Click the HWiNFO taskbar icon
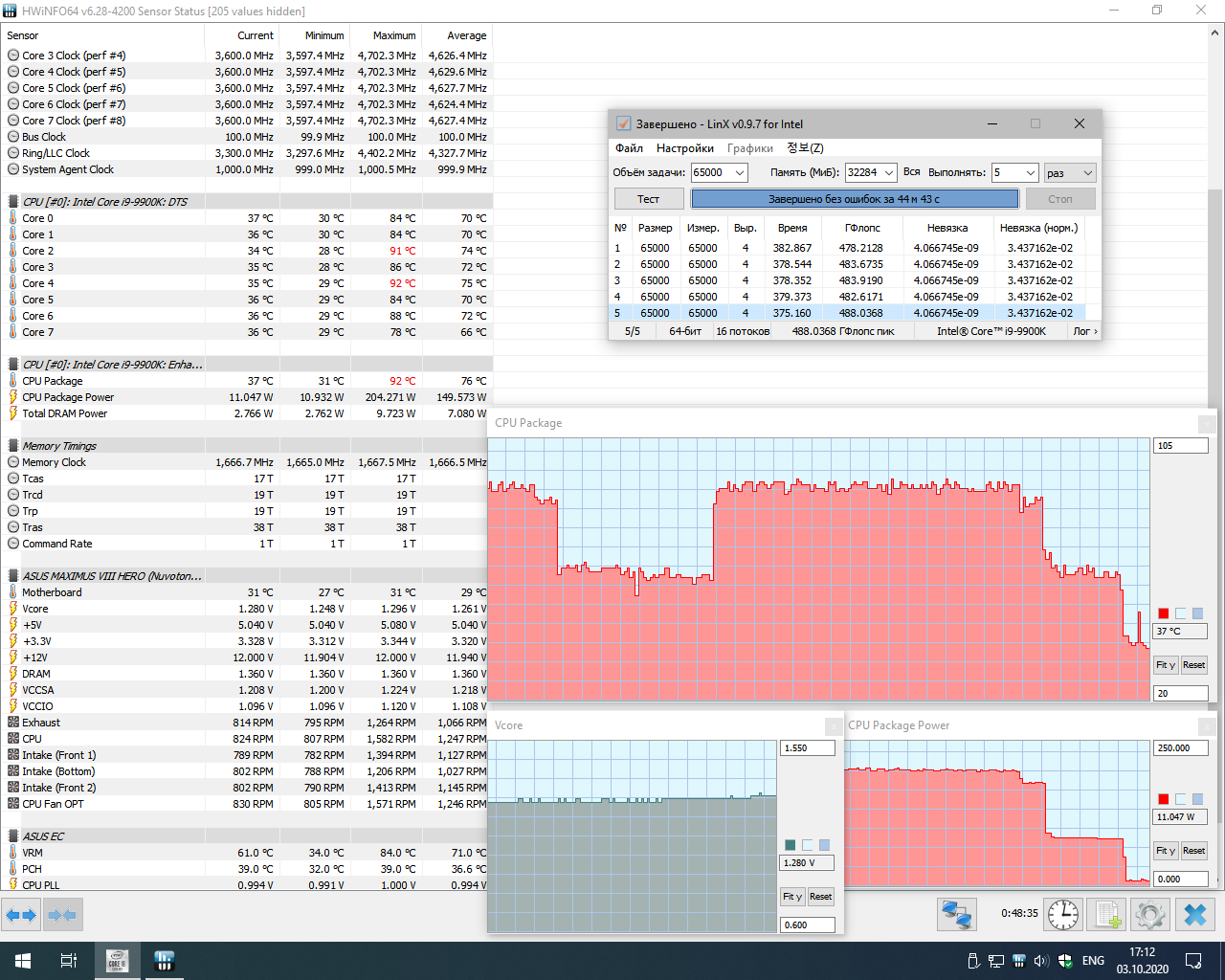 click(x=164, y=961)
